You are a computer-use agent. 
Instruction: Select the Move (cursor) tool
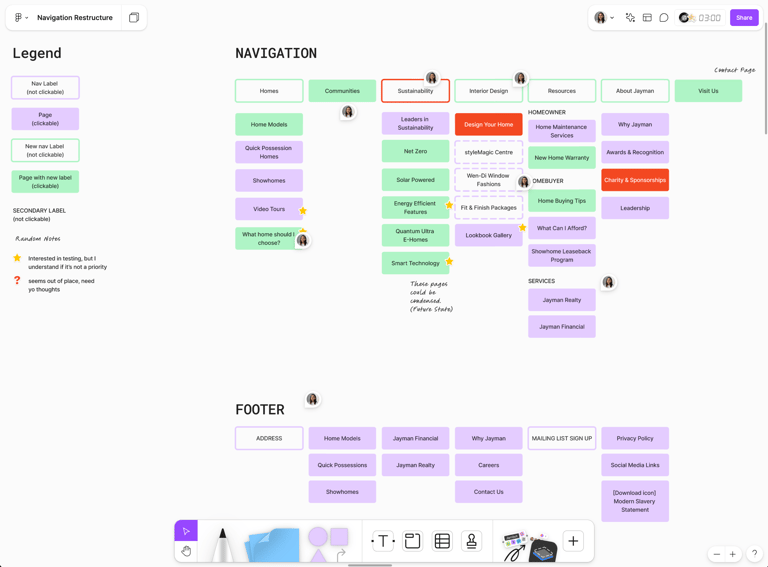click(186, 531)
